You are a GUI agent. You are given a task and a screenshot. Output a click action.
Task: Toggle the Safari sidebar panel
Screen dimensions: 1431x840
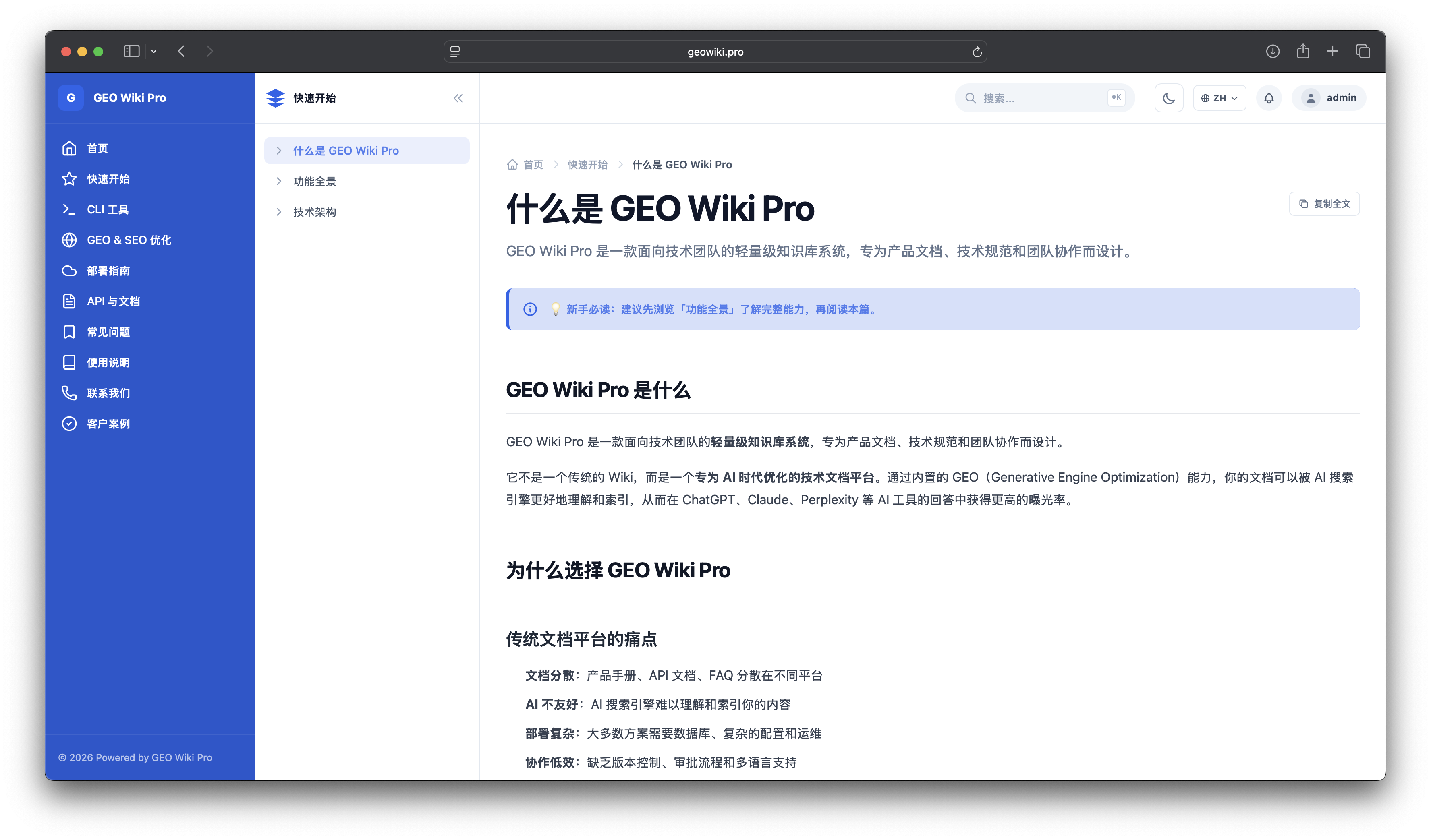132,51
